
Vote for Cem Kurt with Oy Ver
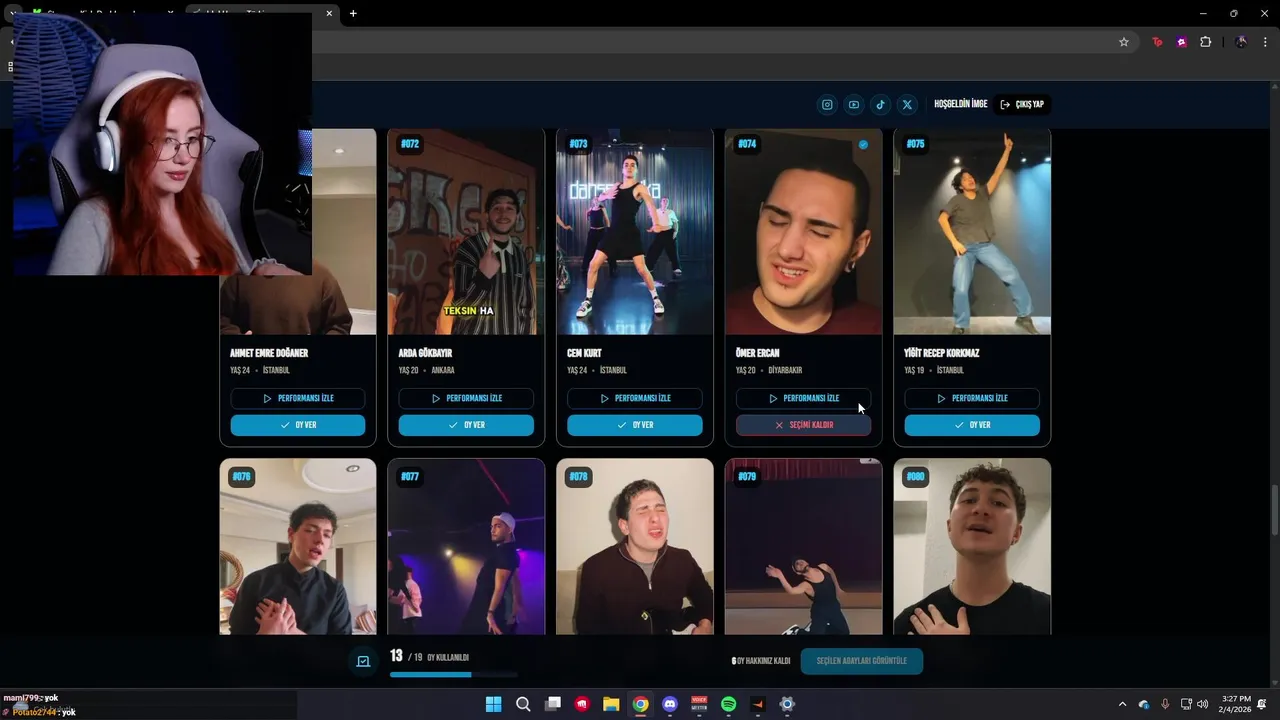coord(634,425)
